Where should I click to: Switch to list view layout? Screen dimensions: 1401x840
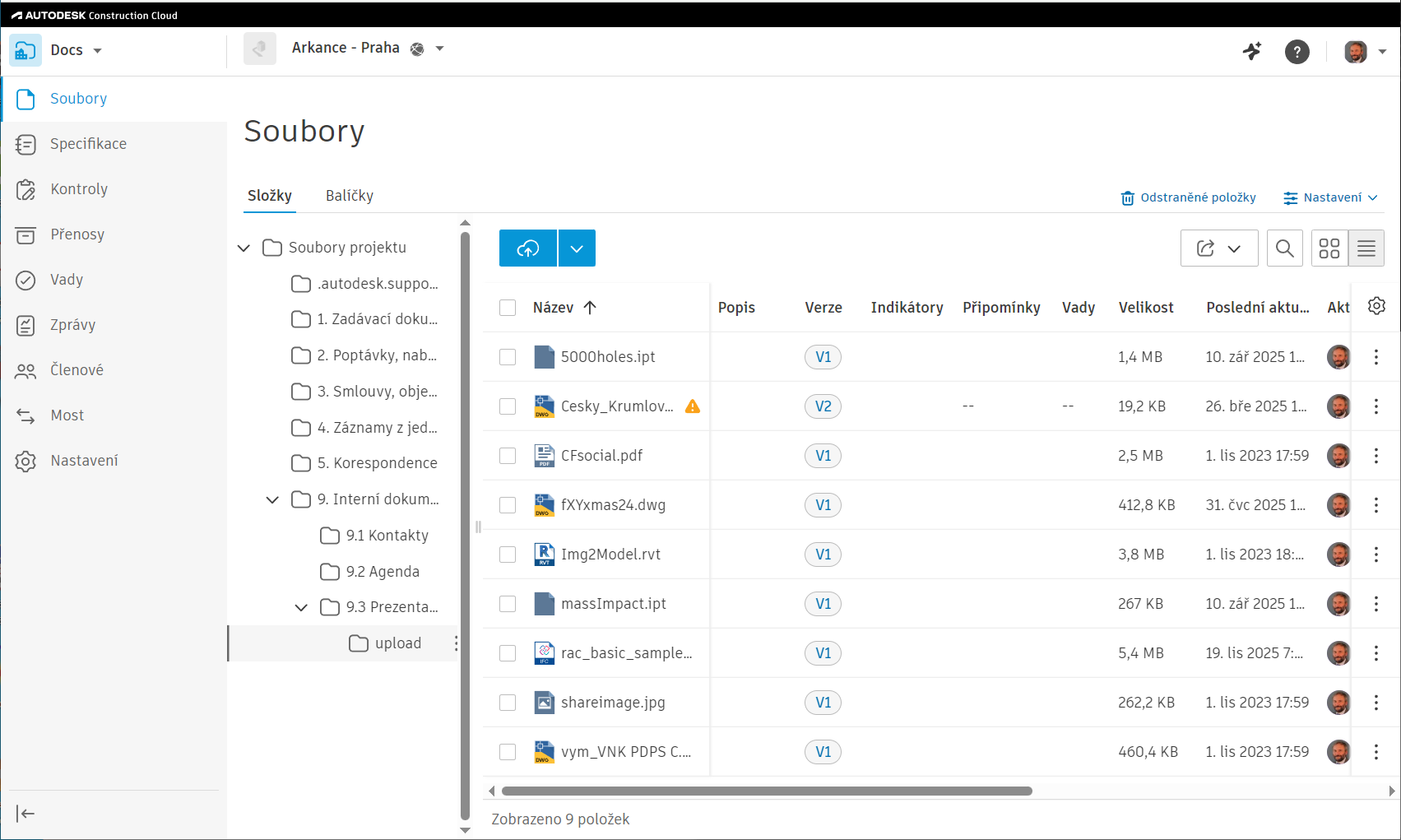click(1366, 248)
